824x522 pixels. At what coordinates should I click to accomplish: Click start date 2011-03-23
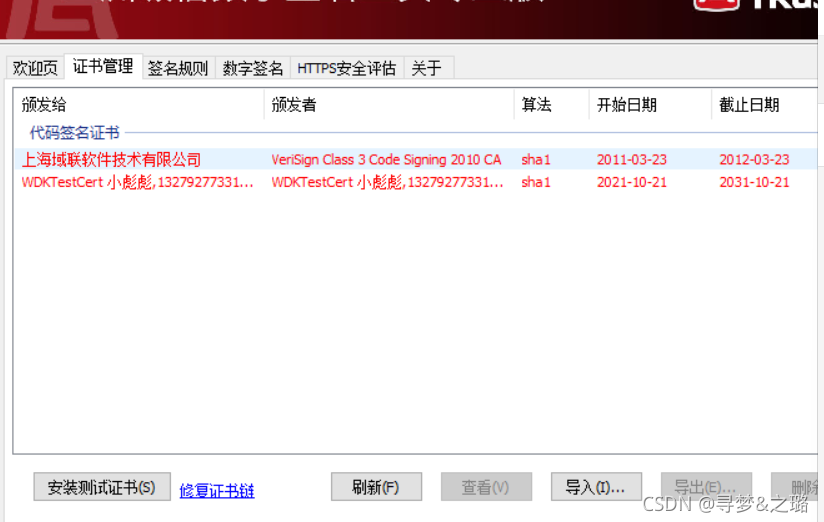[x=632, y=159]
